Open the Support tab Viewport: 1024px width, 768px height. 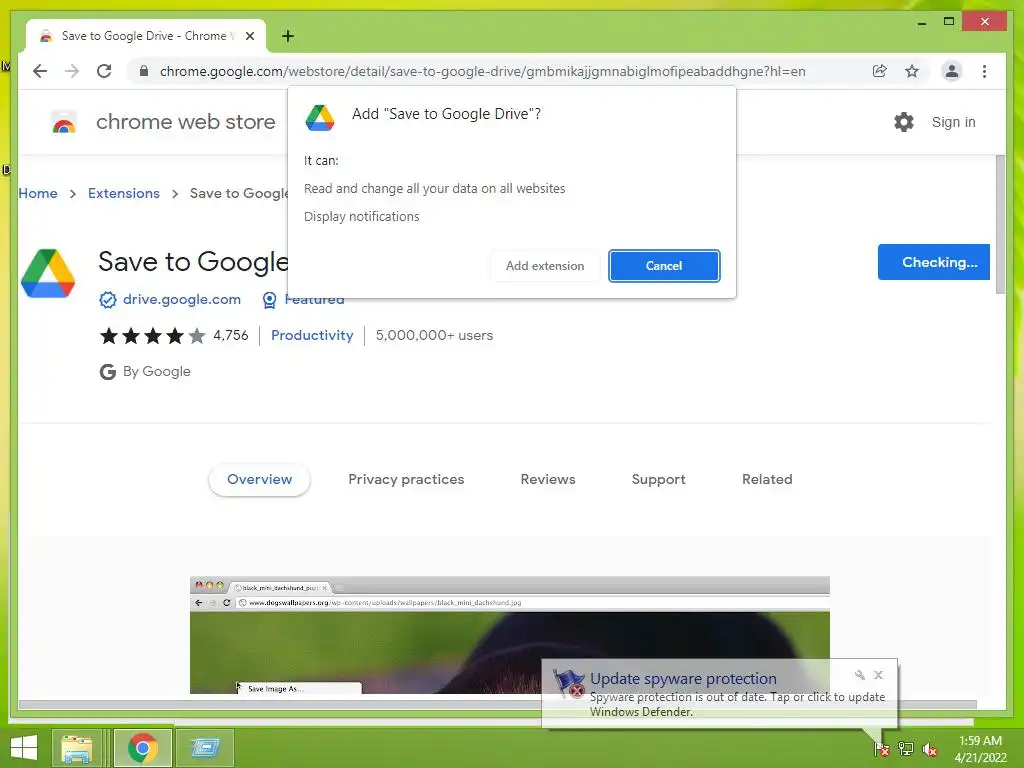pos(658,479)
